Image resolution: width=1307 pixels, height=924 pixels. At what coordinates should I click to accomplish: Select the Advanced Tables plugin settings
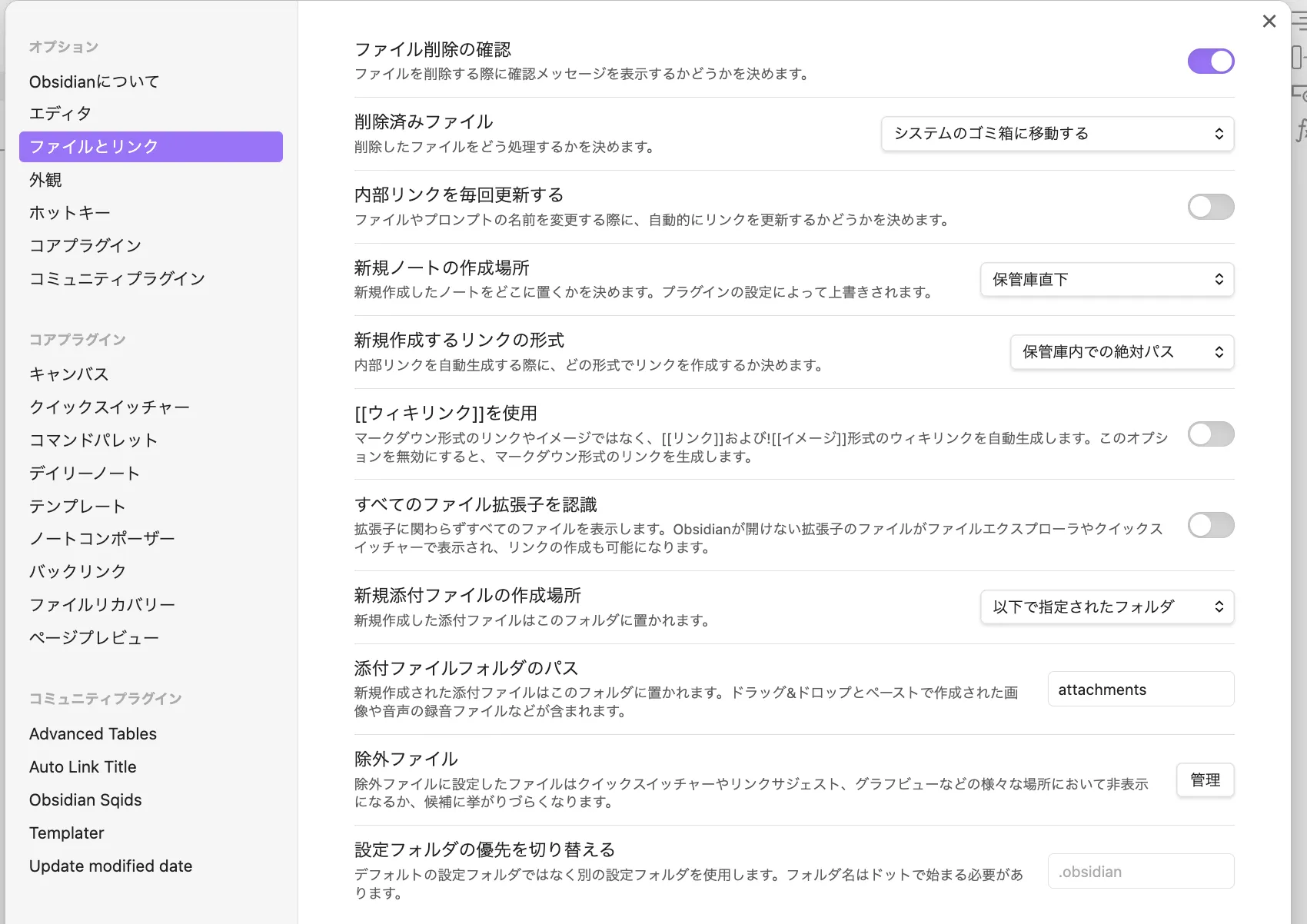tap(93, 734)
